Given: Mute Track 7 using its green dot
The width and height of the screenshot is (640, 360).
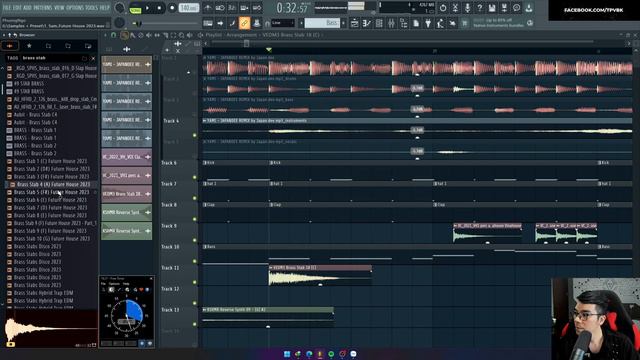Looking at the screenshot, I should [x=195, y=198].
